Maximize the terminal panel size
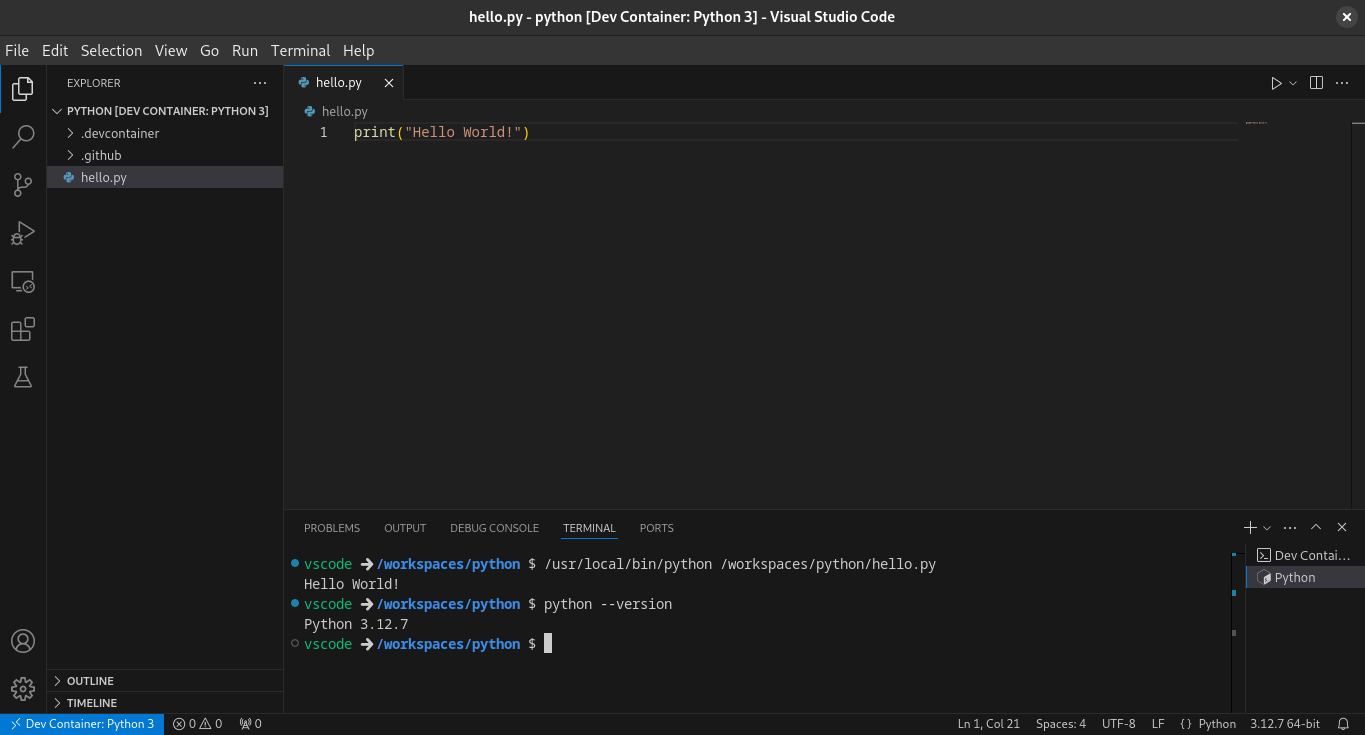 coord(1316,527)
